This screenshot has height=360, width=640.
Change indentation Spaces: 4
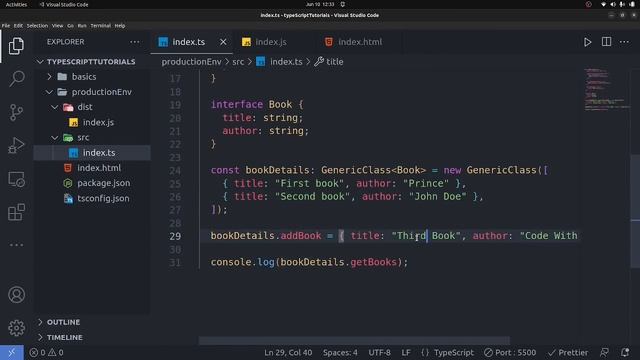click(x=340, y=352)
